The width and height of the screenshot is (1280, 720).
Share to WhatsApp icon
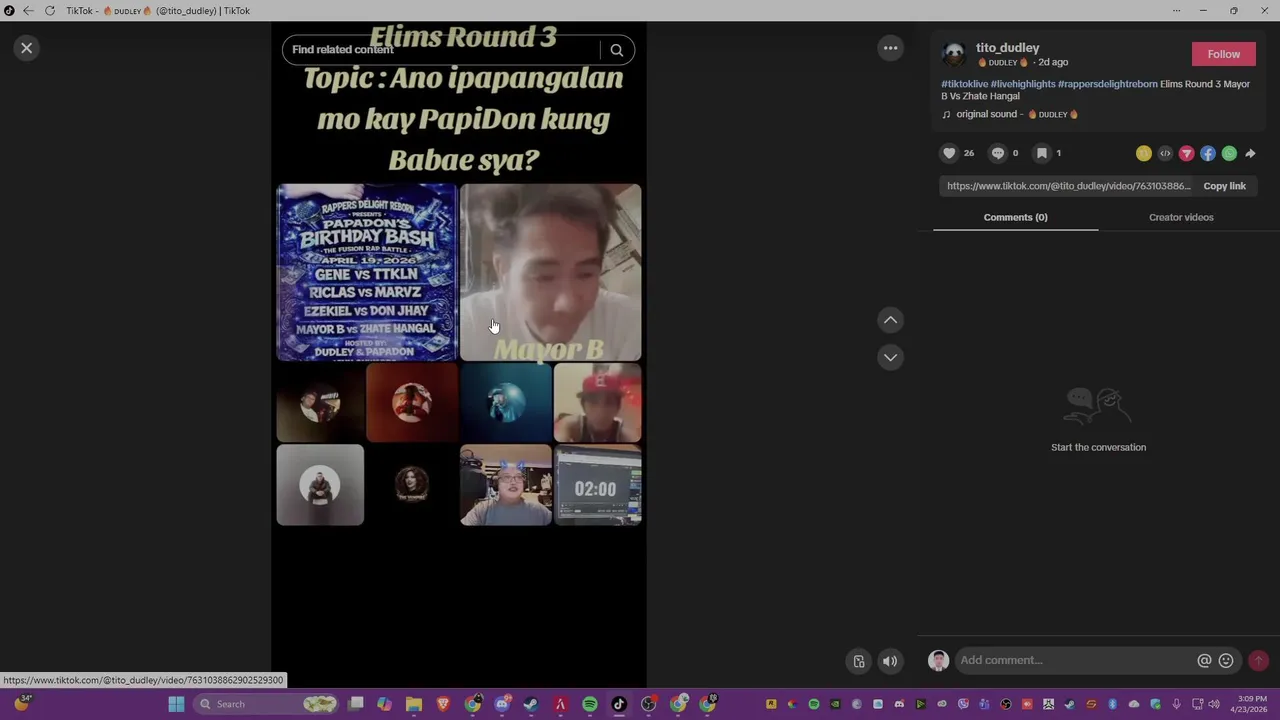tap(1229, 153)
